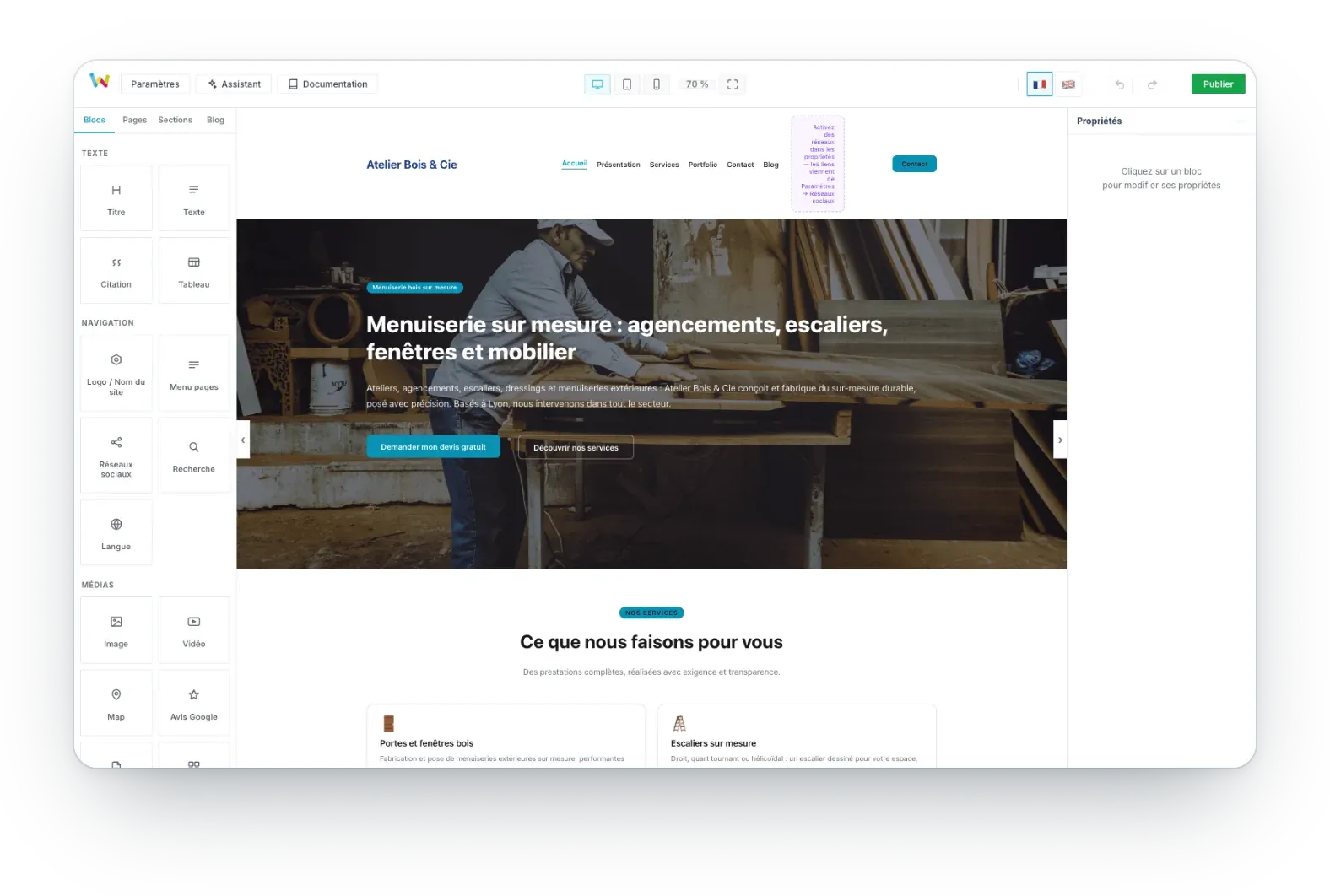
Task: Collapse the left blocks panel arrow
Action: click(x=243, y=440)
